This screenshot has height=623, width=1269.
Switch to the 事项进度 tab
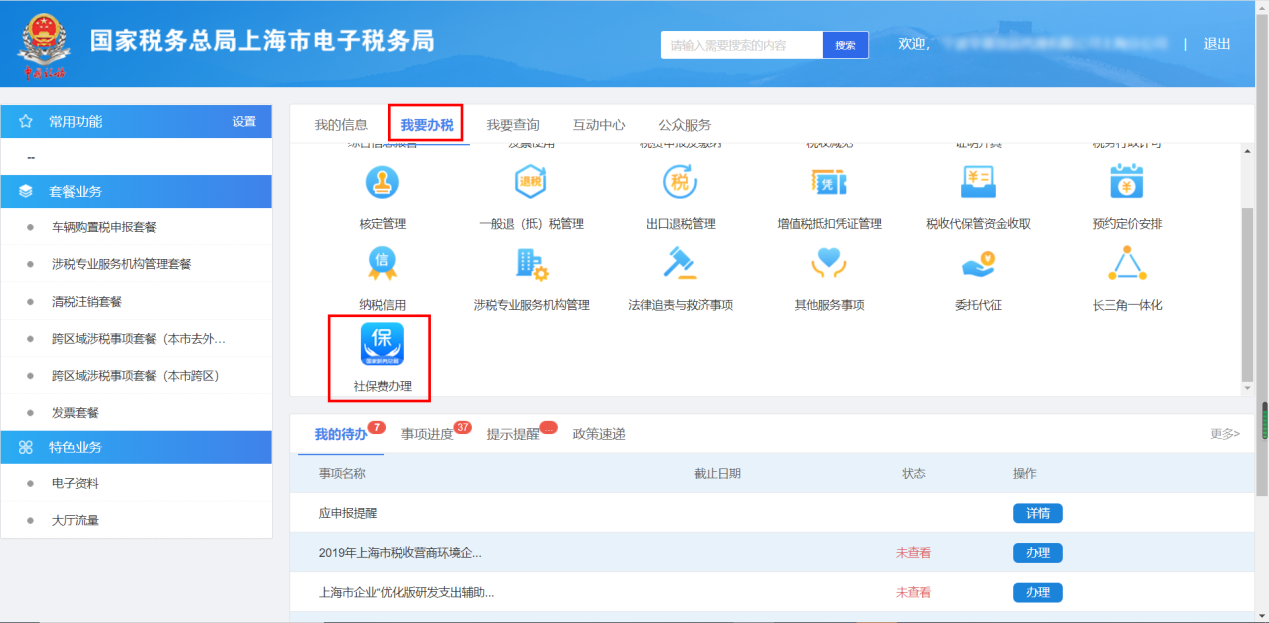click(427, 435)
